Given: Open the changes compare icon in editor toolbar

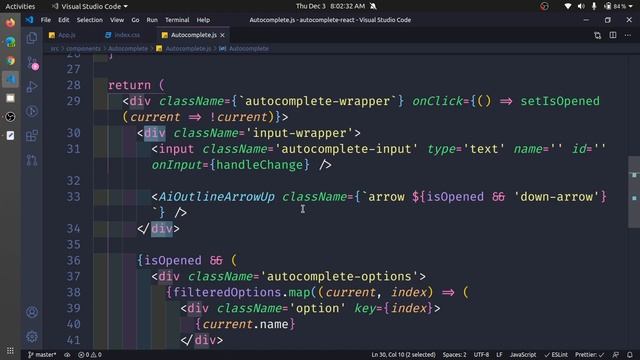Looking at the screenshot, I should point(598,35).
